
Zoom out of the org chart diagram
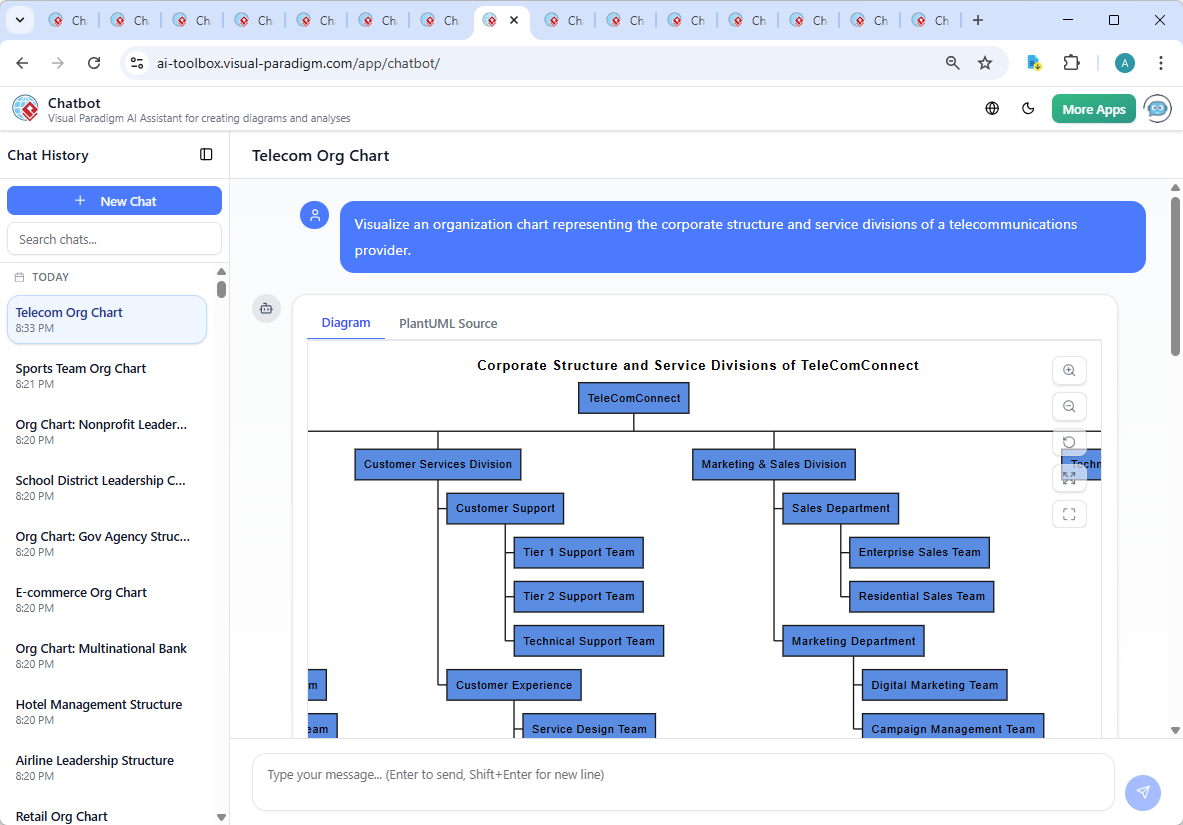click(x=1069, y=406)
